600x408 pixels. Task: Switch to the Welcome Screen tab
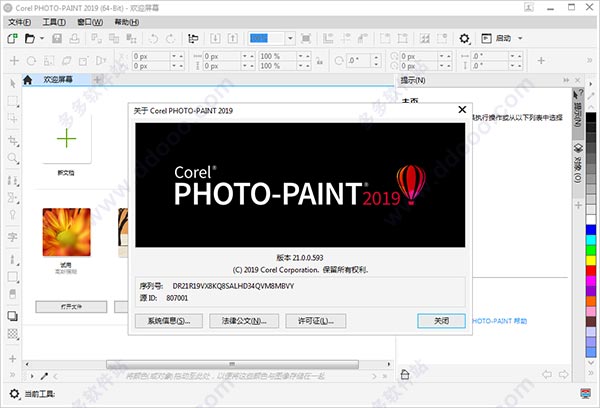pyautogui.click(x=58, y=80)
